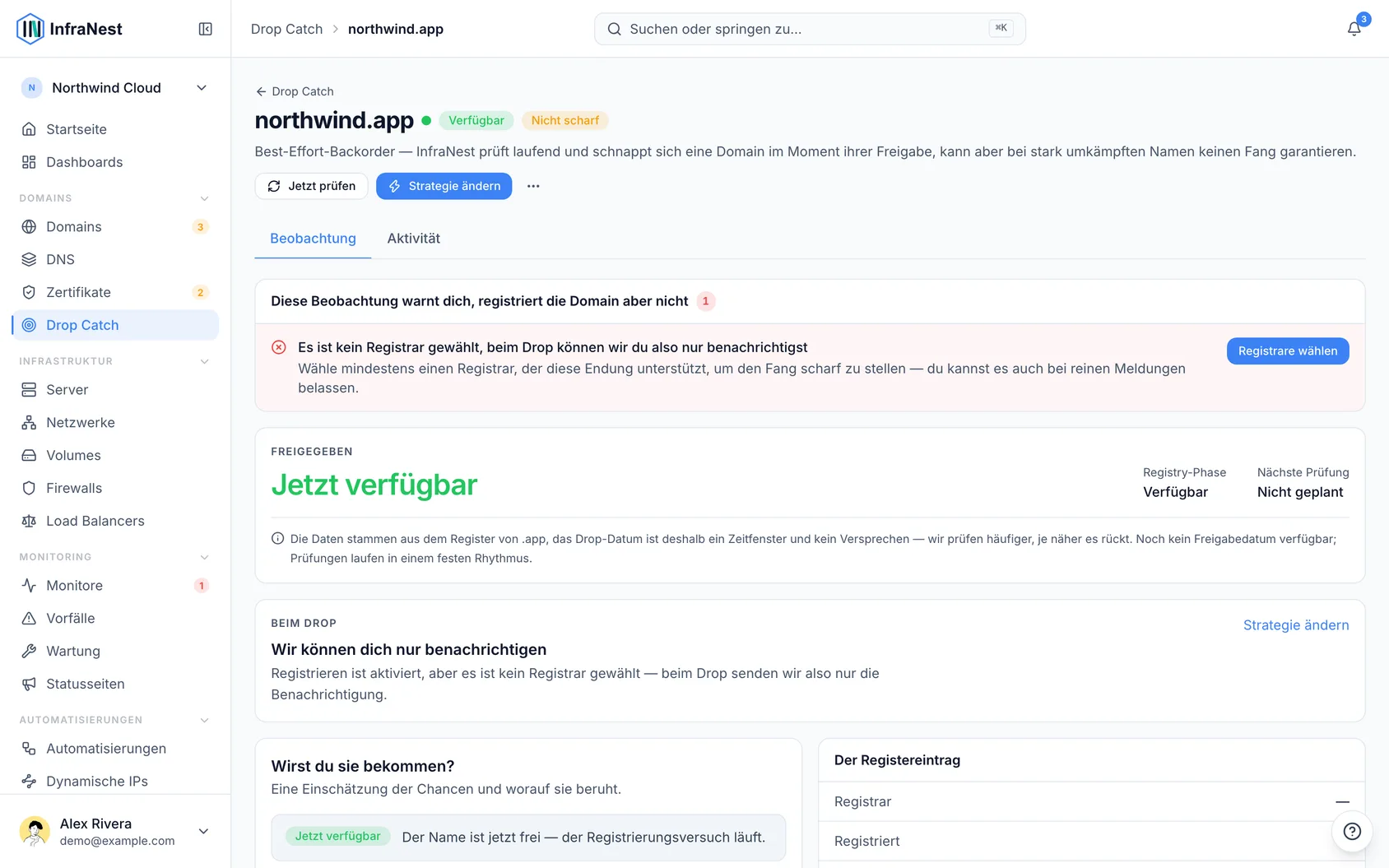This screenshot has height=868, width=1389.
Task: Expand the Northwind Cloud workspace switcher
Action: pos(115,88)
